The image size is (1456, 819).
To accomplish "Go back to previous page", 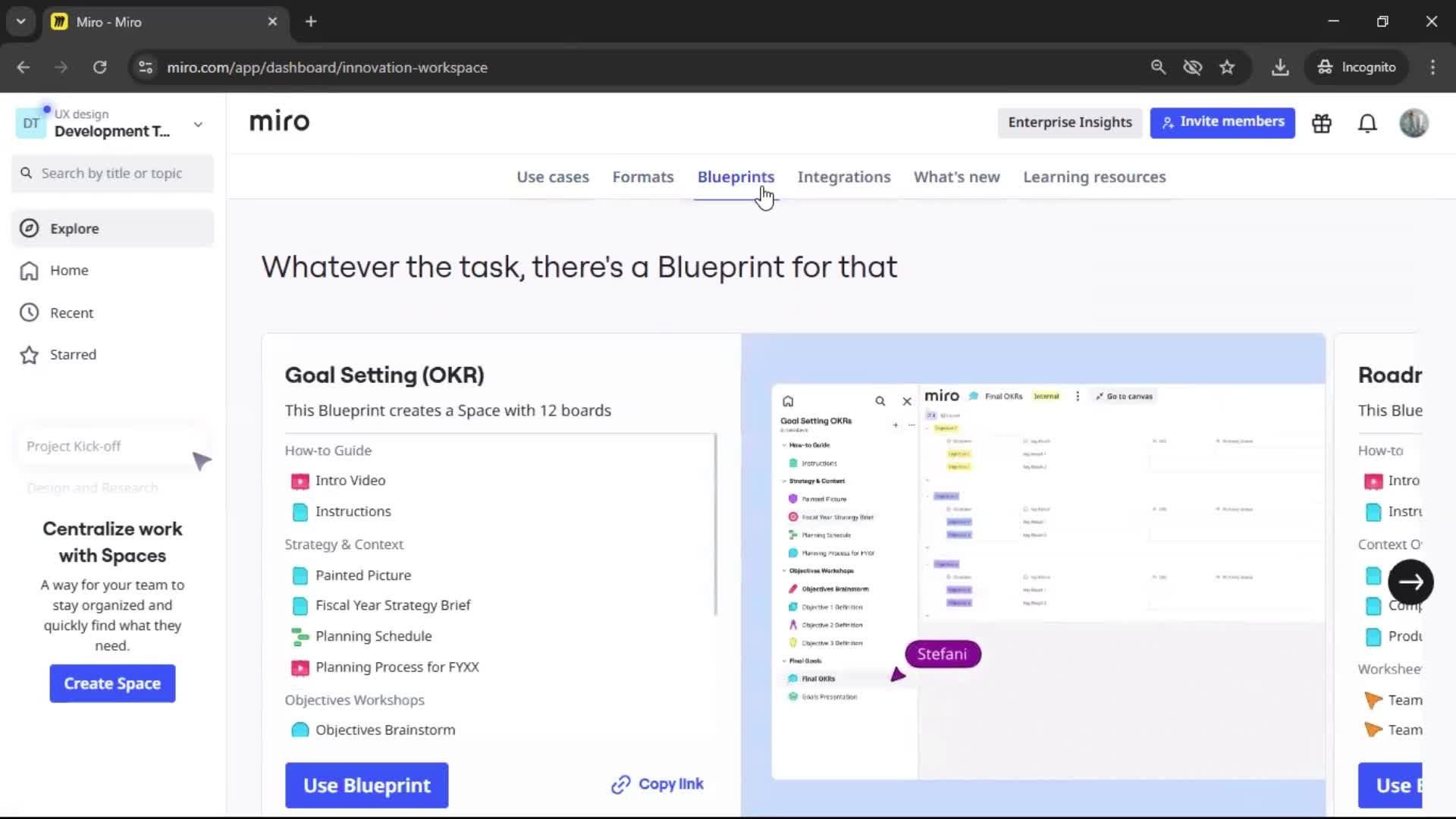I will [24, 67].
